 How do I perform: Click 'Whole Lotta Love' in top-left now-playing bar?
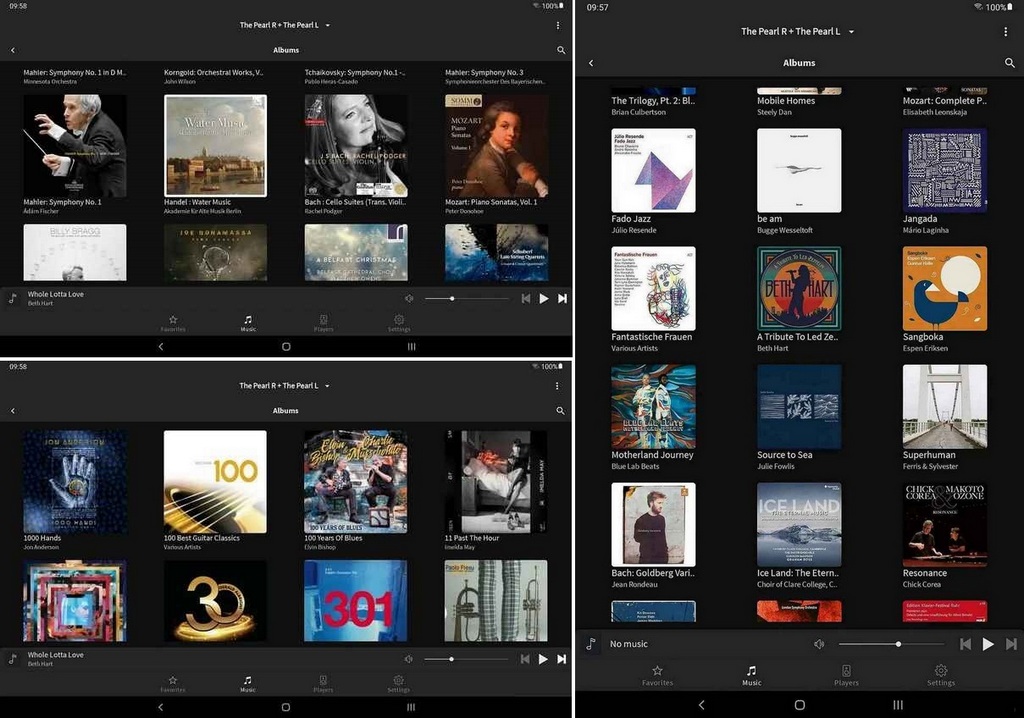click(56, 295)
